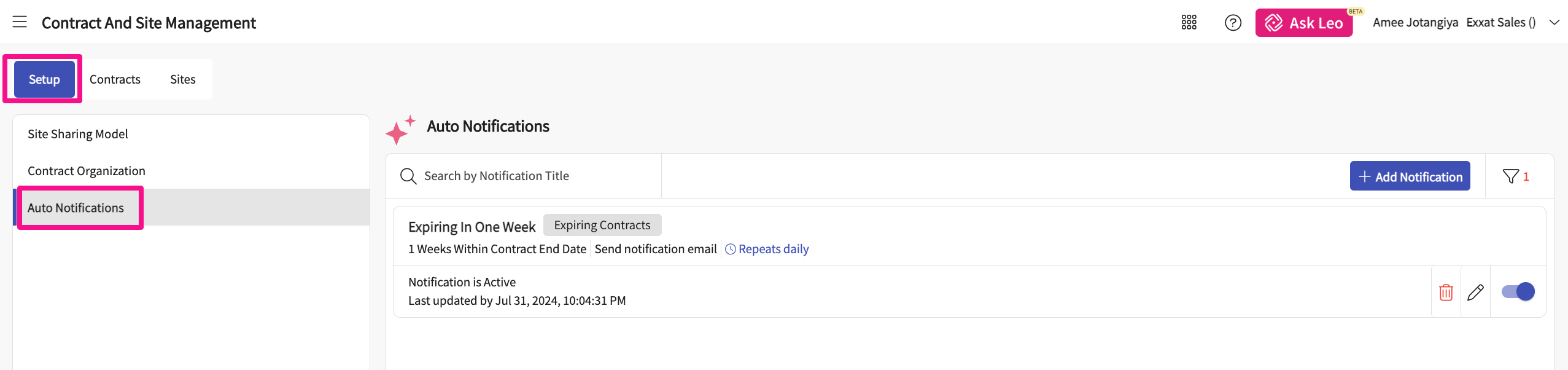Delete the Expiring In One Week notification
The image size is (1568, 370).
(1446, 292)
